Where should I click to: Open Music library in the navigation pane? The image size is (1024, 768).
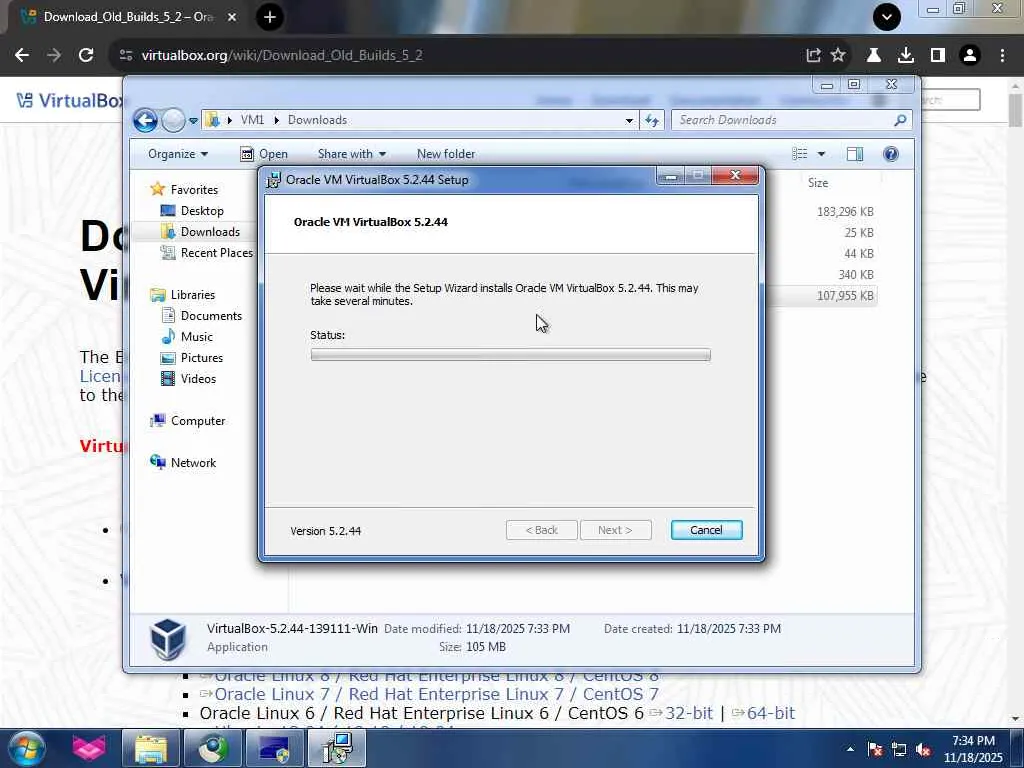(x=197, y=337)
